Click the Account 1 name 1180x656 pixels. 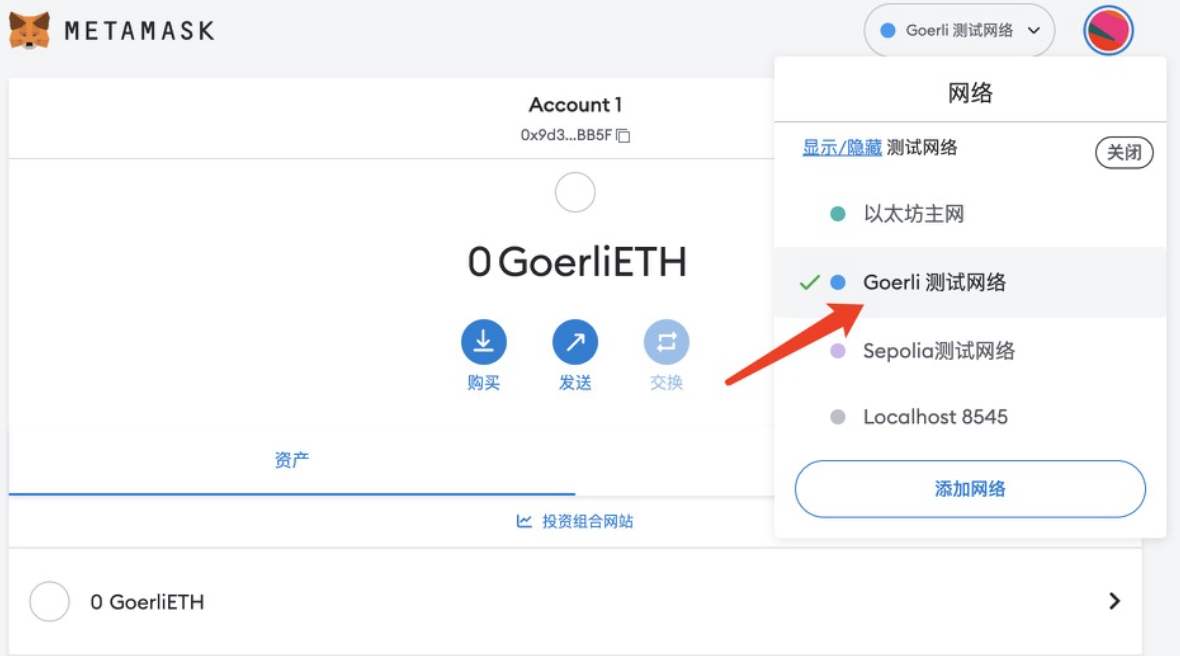[x=575, y=105]
